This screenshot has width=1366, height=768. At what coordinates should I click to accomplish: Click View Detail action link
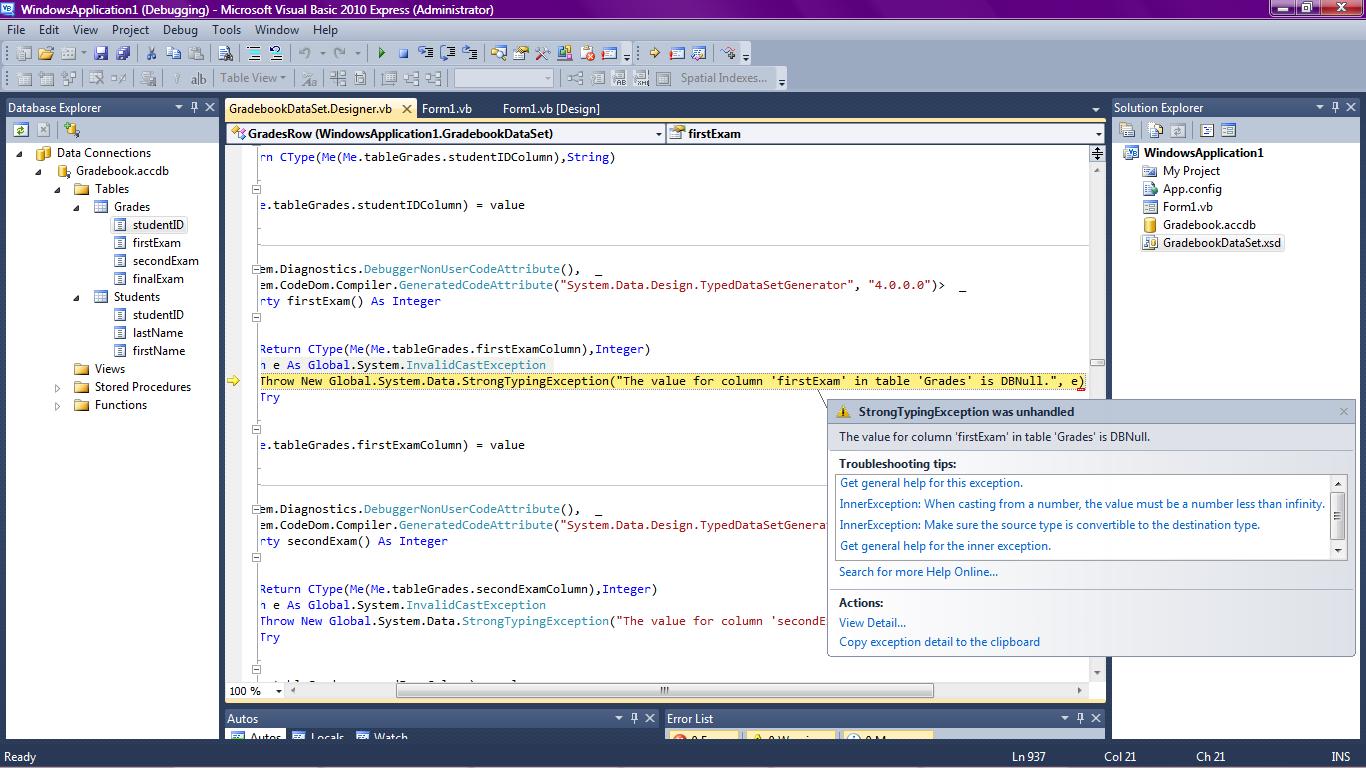tap(872, 623)
